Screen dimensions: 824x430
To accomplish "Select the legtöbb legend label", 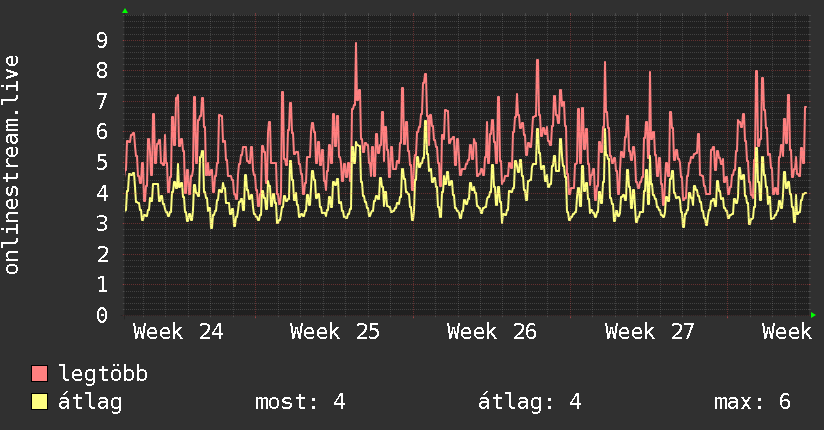I will 103,374.
